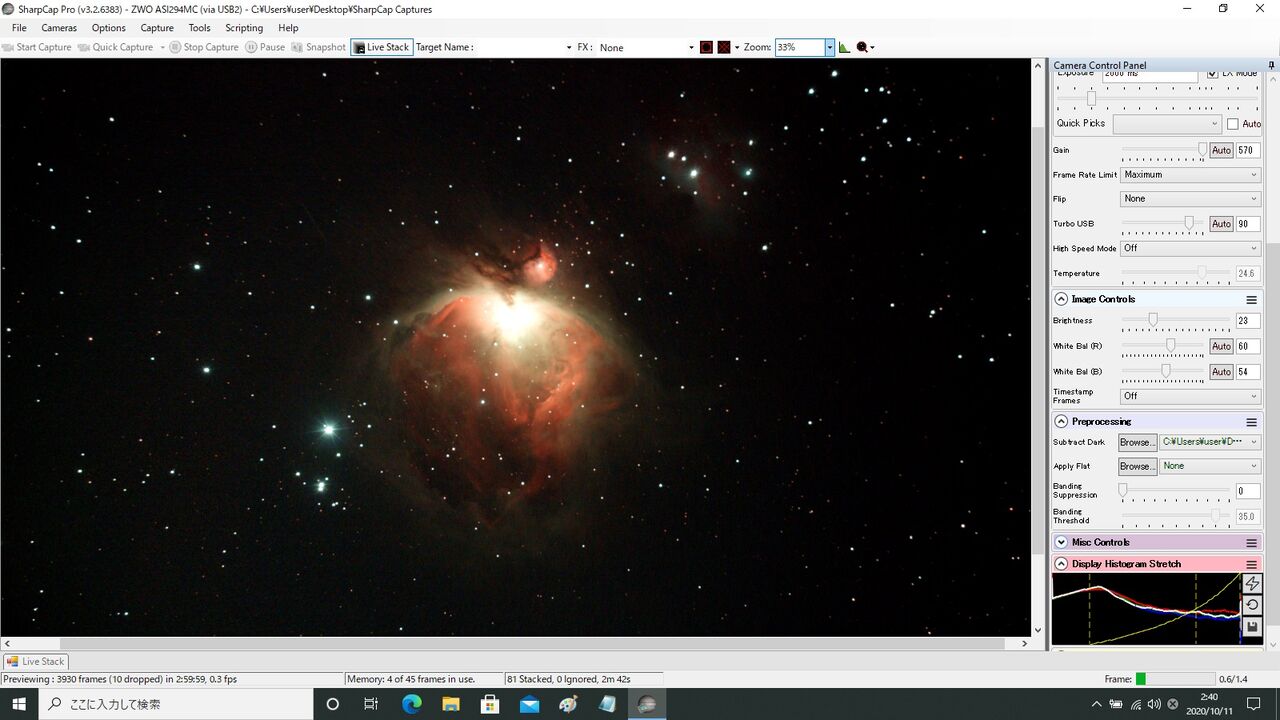The width and height of the screenshot is (1280, 720).
Task: Open the Frame Rate Limit dropdown
Action: point(1189,175)
